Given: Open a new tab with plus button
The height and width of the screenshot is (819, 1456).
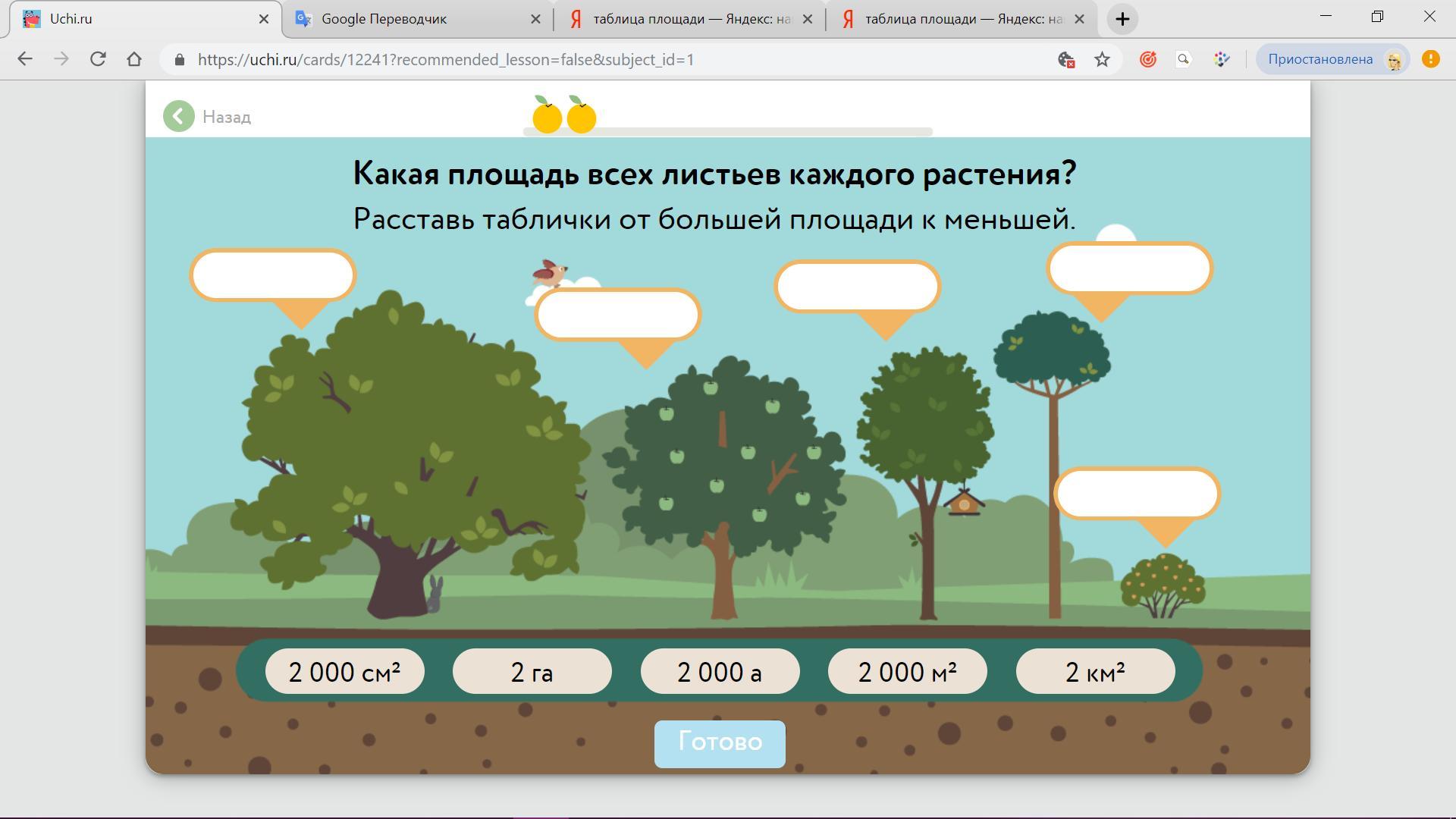Looking at the screenshot, I should [x=1122, y=19].
